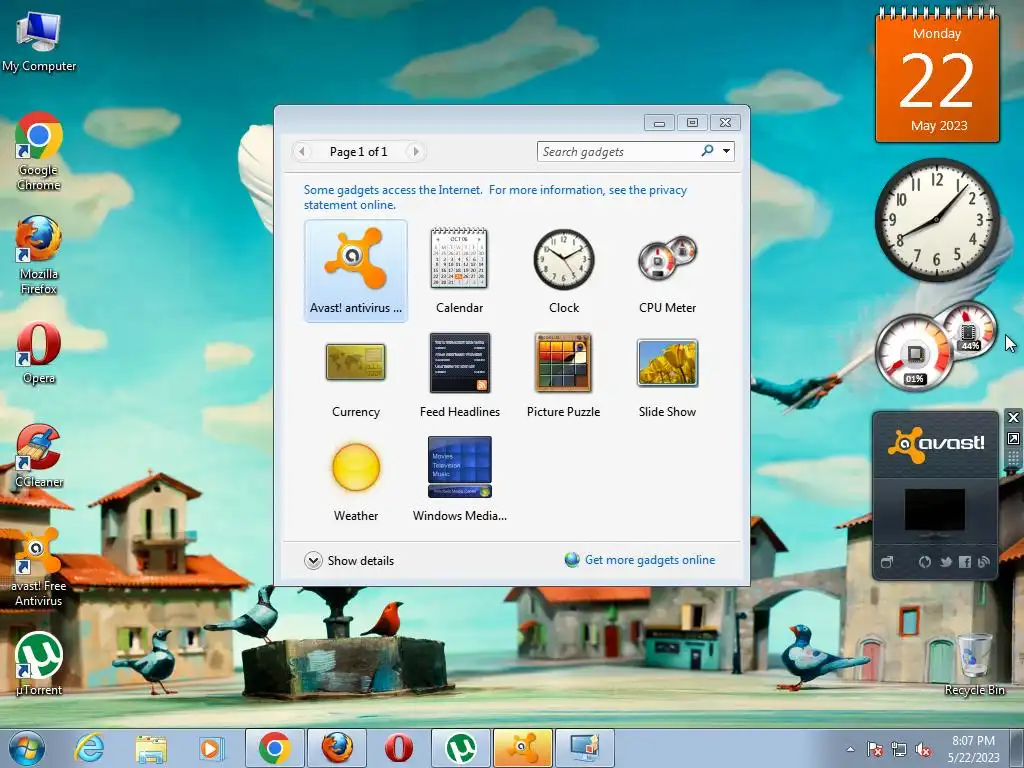The height and width of the screenshot is (768, 1024).
Task: Click Facebook icon in avast gadget
Action: (x=965, y=562)
